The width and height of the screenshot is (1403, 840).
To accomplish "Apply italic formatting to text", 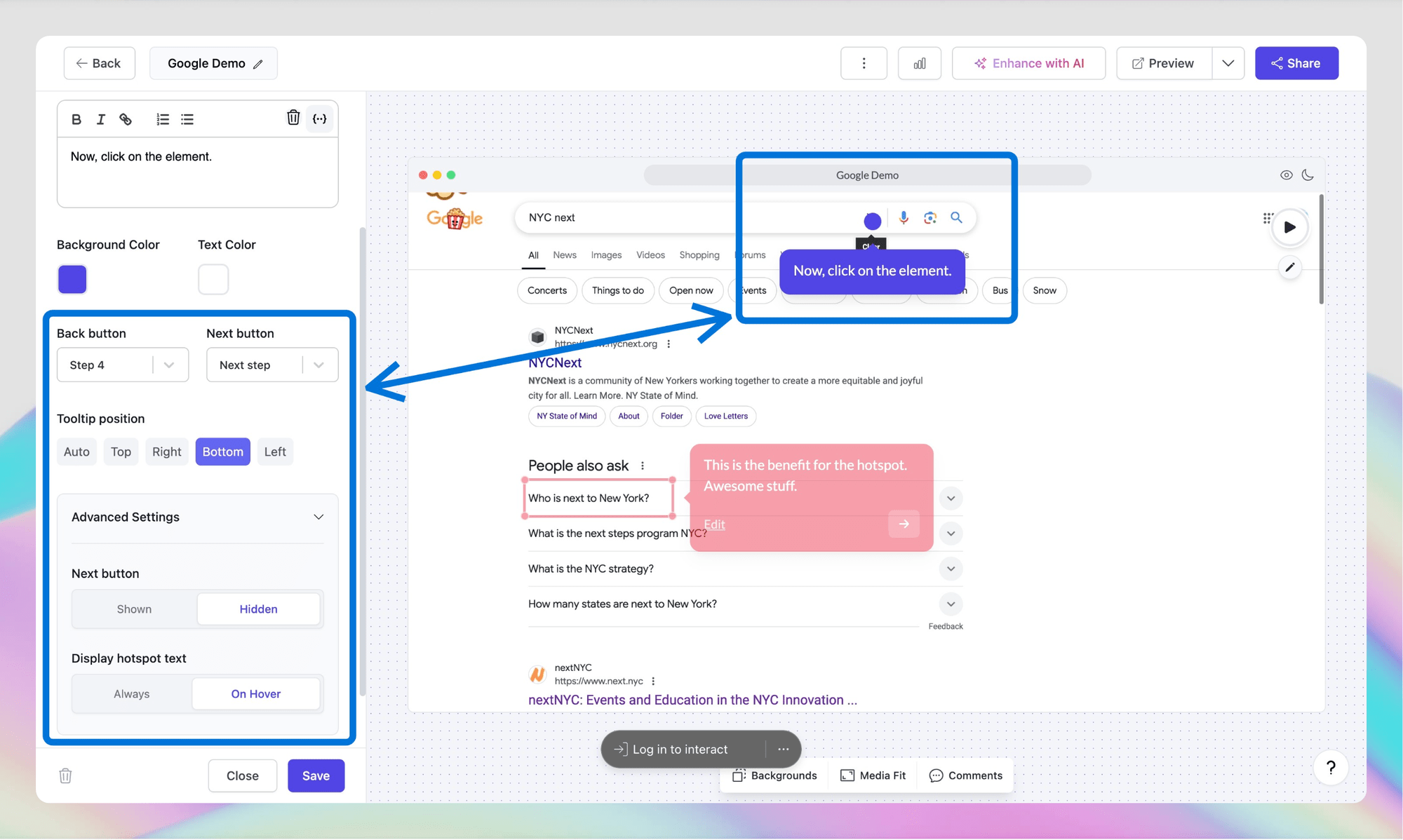I will click(x=100, y=119).
